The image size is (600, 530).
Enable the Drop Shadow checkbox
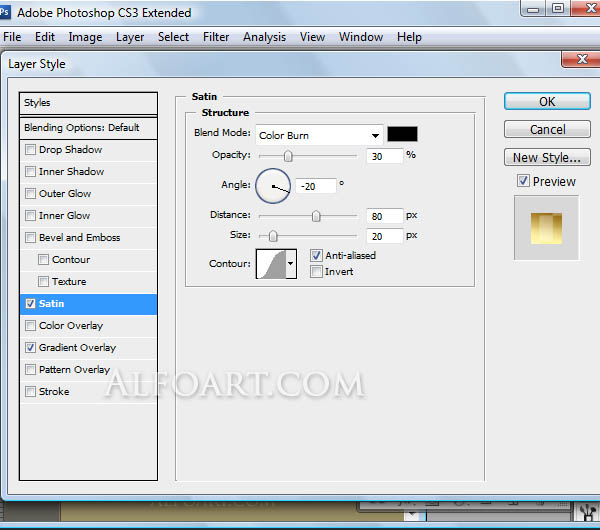30,149
